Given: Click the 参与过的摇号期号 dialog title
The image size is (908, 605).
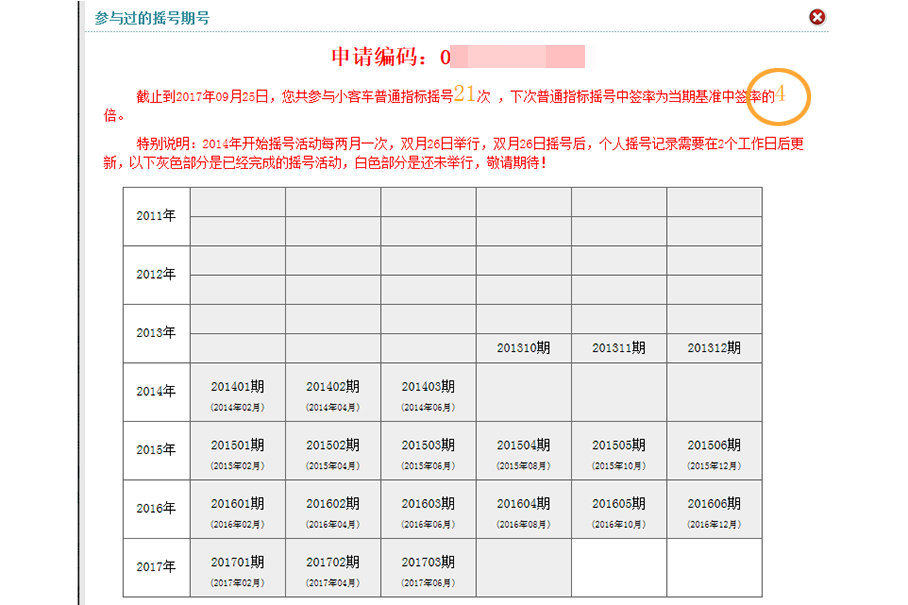Looking at the screenshot, I should 152,19.
